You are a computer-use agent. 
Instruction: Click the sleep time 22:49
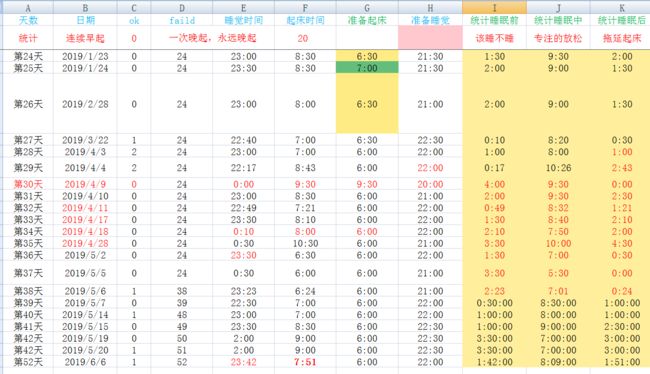click(243, 208)
